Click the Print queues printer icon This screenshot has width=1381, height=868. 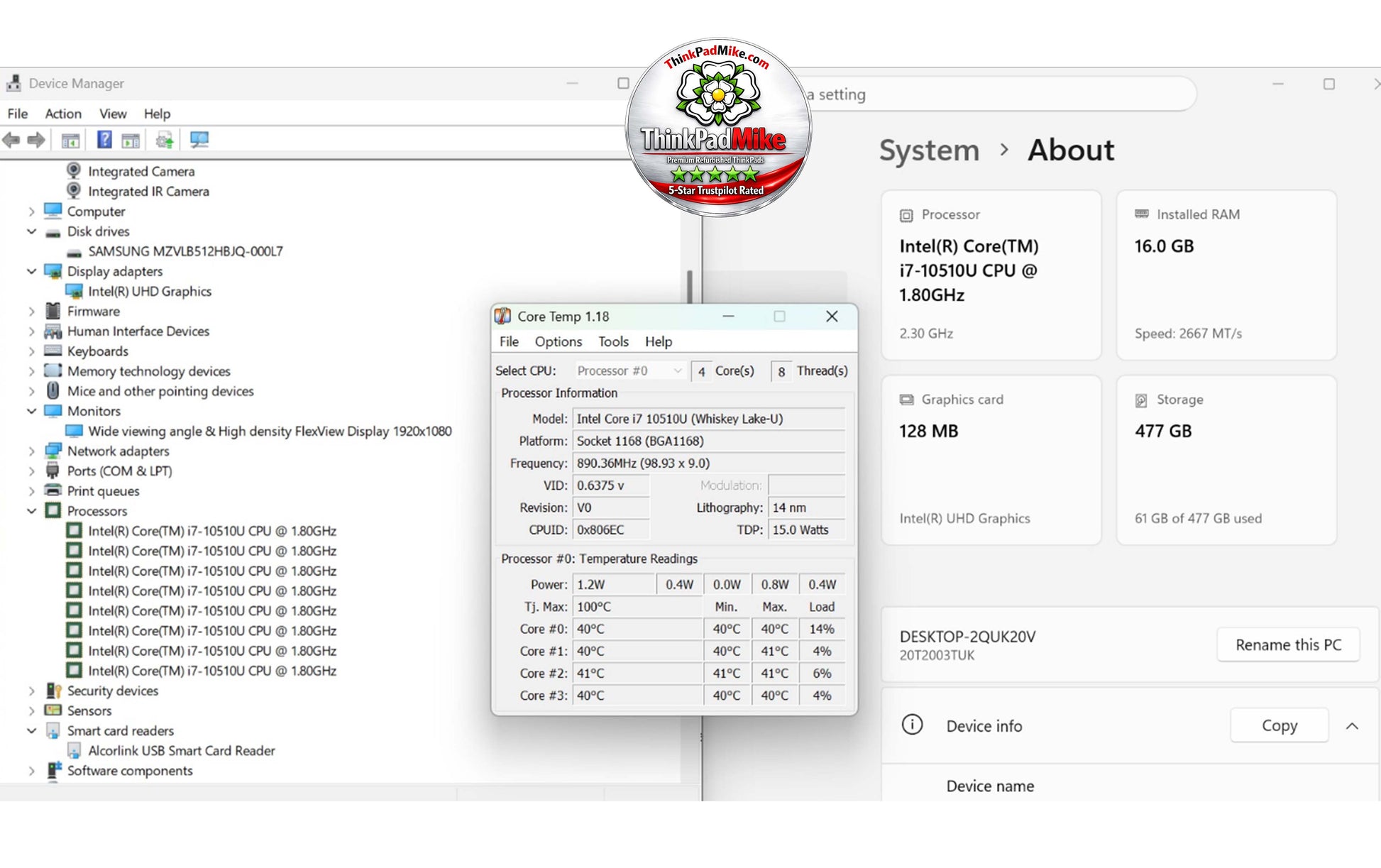(x=53, y=490)
